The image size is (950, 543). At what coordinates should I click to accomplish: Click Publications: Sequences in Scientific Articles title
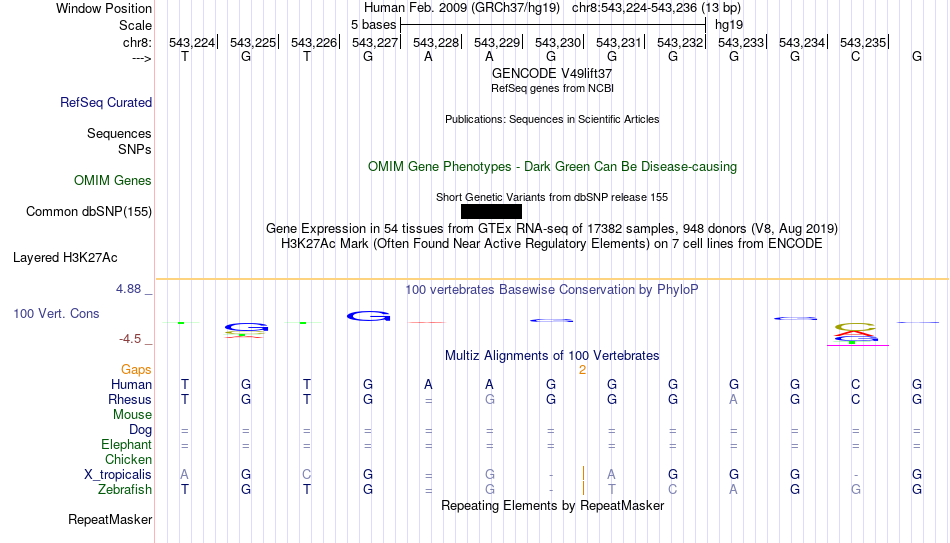552,119
